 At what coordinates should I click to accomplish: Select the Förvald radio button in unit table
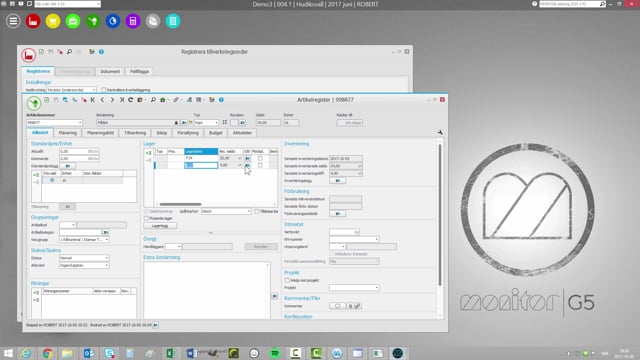(x=52, y=180)
